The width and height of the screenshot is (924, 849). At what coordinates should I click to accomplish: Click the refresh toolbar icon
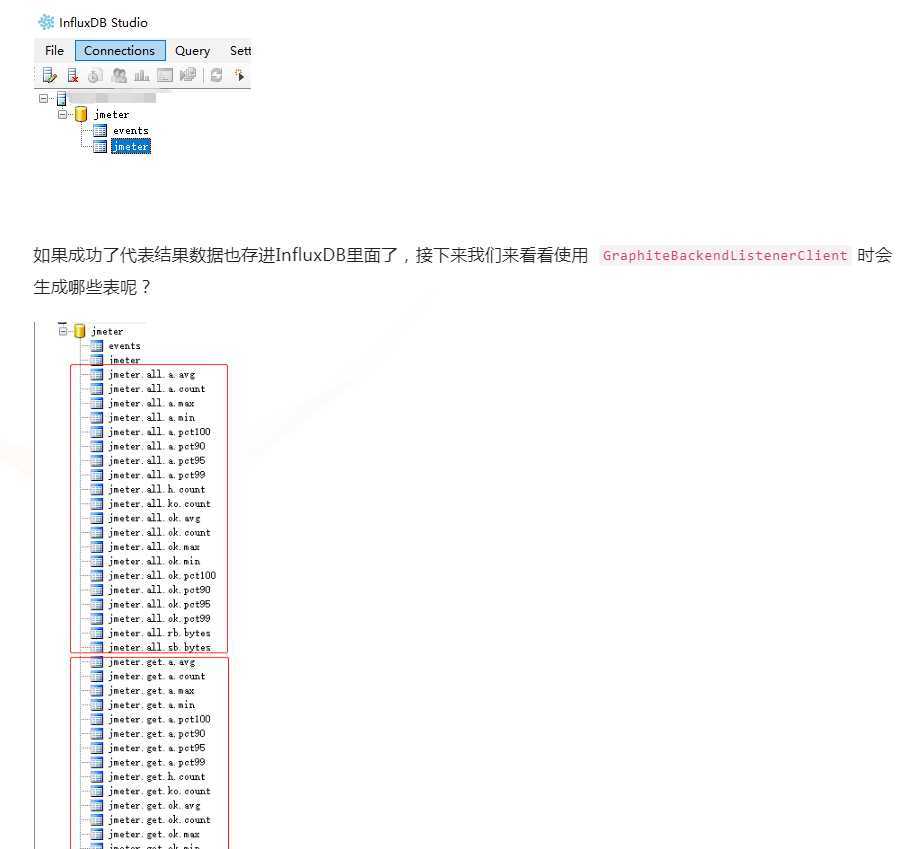tap(216, 75)
